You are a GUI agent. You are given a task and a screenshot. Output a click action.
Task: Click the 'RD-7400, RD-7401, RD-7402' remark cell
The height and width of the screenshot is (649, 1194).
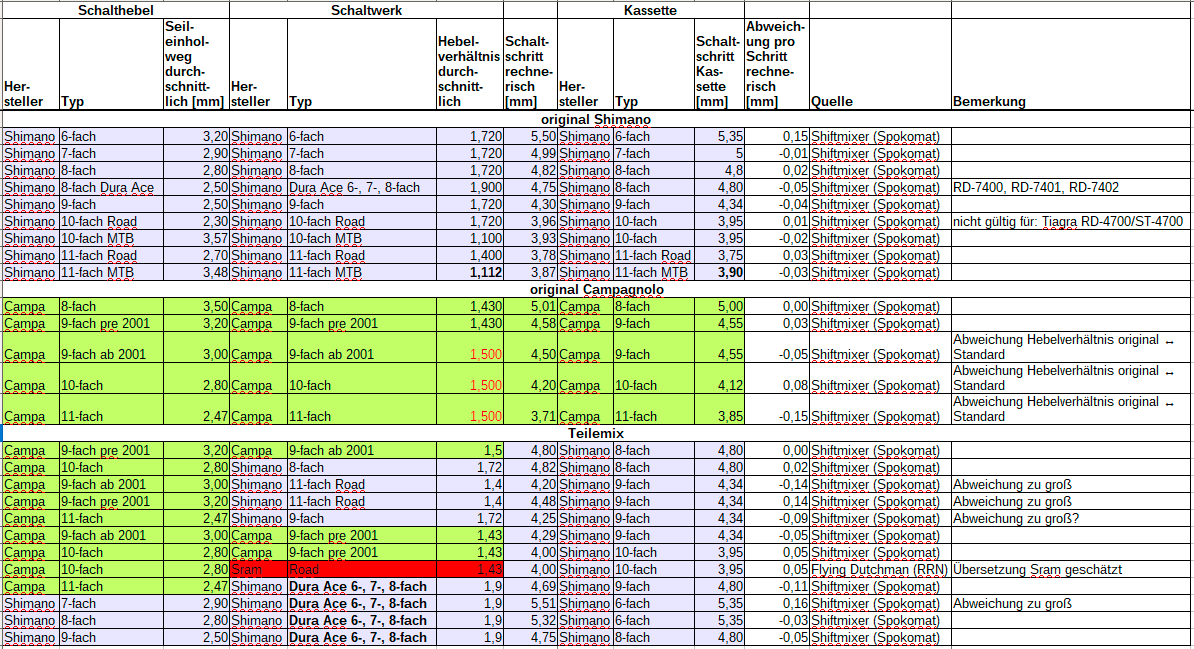coord(1070,187)
